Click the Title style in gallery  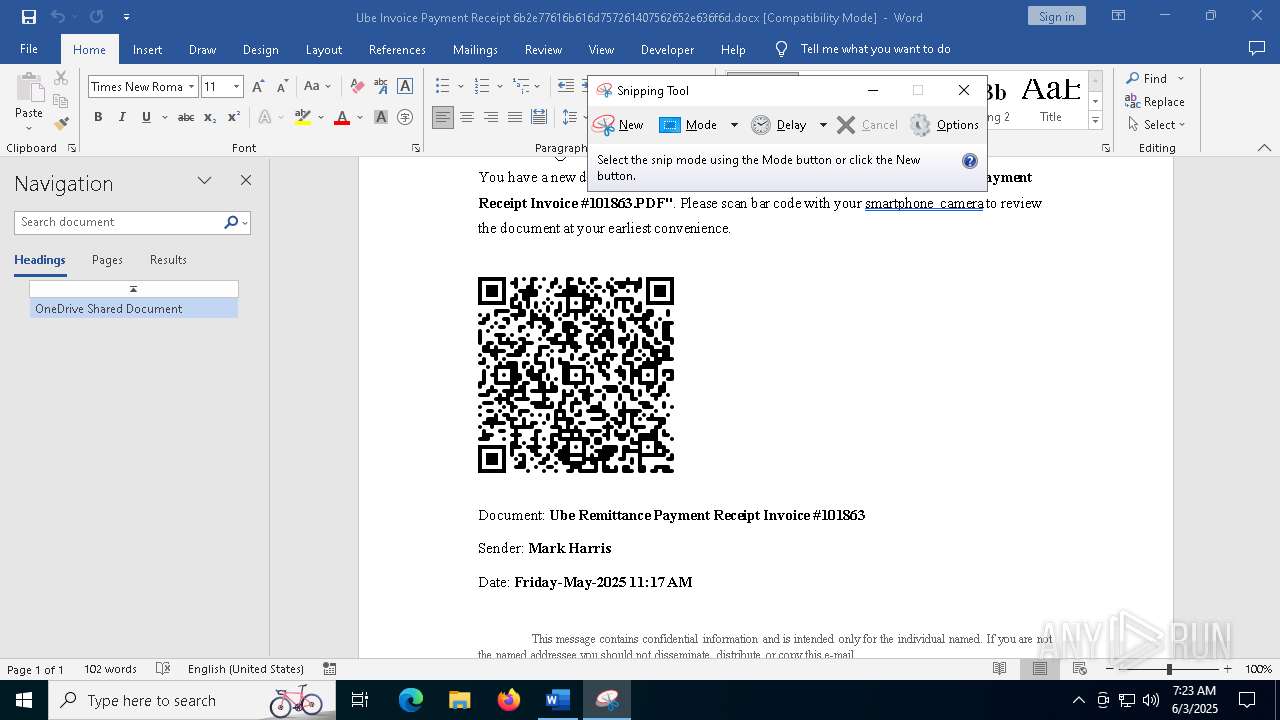pyautogui.click(x=1050, y=100)
